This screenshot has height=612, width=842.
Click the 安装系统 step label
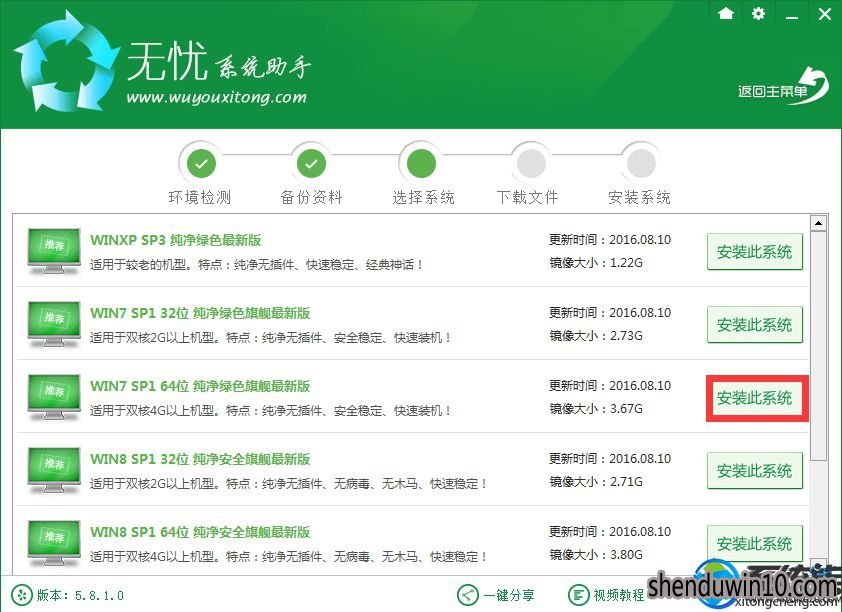click(x=639, y=198)
